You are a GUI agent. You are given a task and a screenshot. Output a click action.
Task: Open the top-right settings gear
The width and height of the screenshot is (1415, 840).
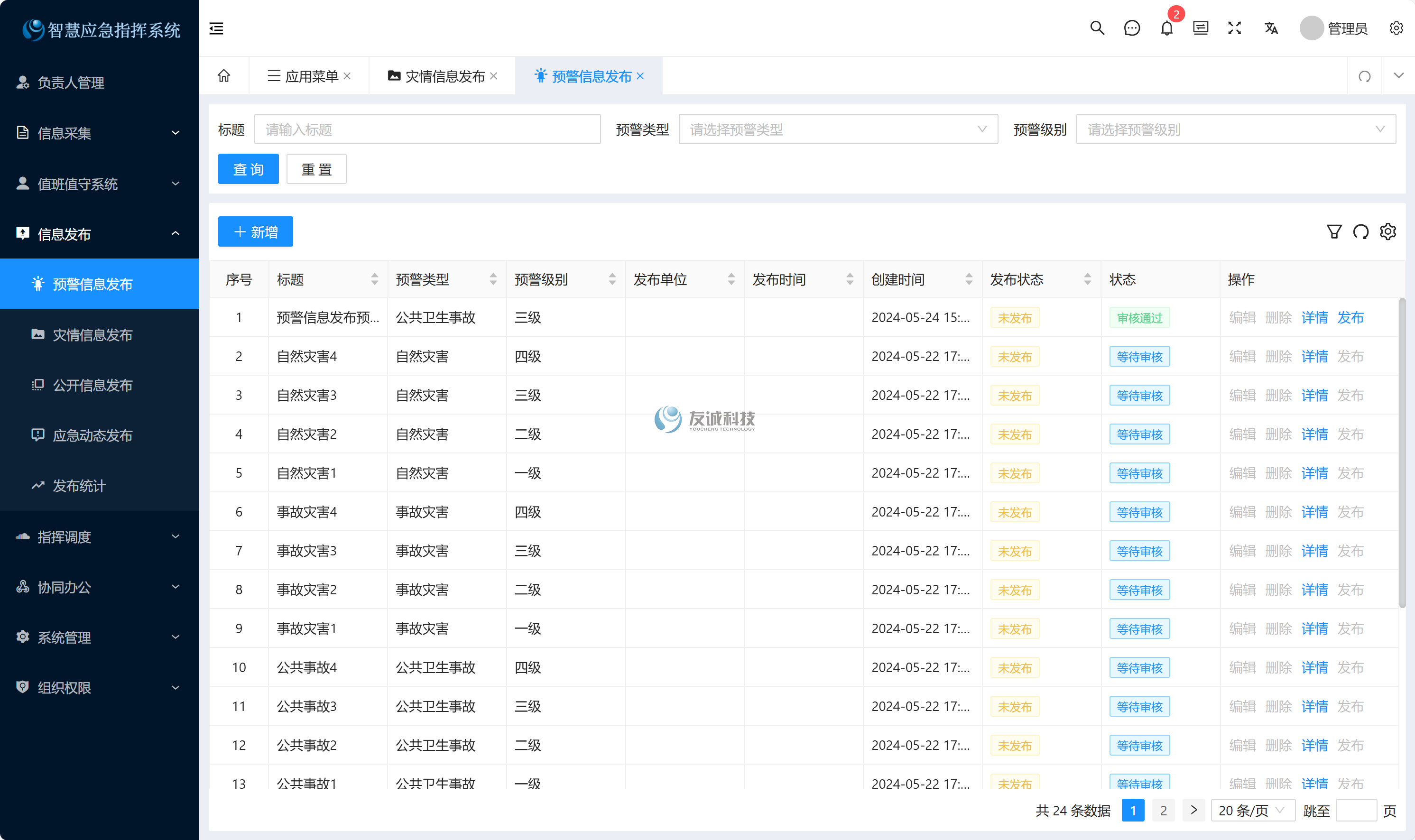point(1396,28)
